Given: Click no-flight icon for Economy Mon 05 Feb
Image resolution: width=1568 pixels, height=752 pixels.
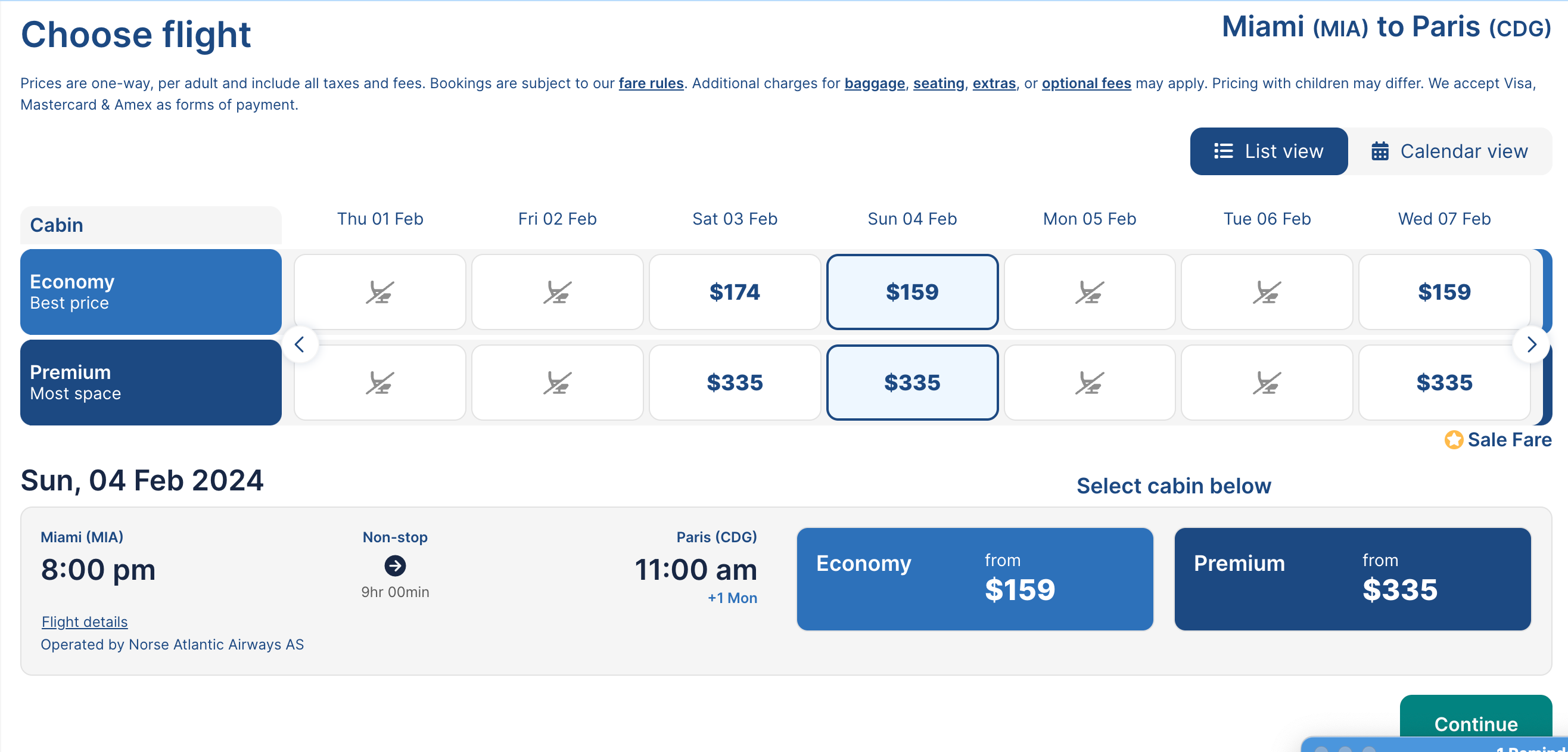Looking at the screenshot, I should (x=1089, y=292).
